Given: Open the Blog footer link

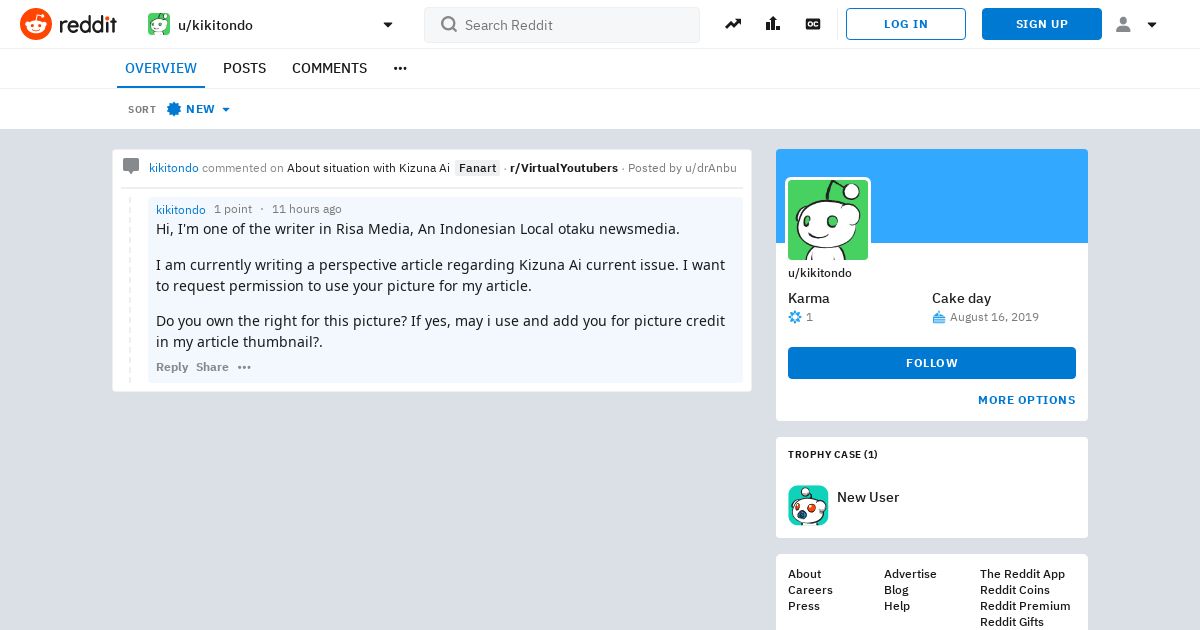Looking at the screenshot, I should 896,590.
